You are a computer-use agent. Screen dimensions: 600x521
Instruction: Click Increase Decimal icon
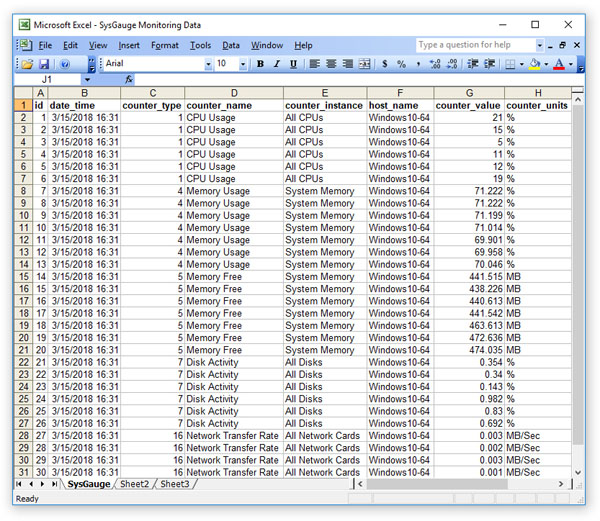(x=435, y=64)
